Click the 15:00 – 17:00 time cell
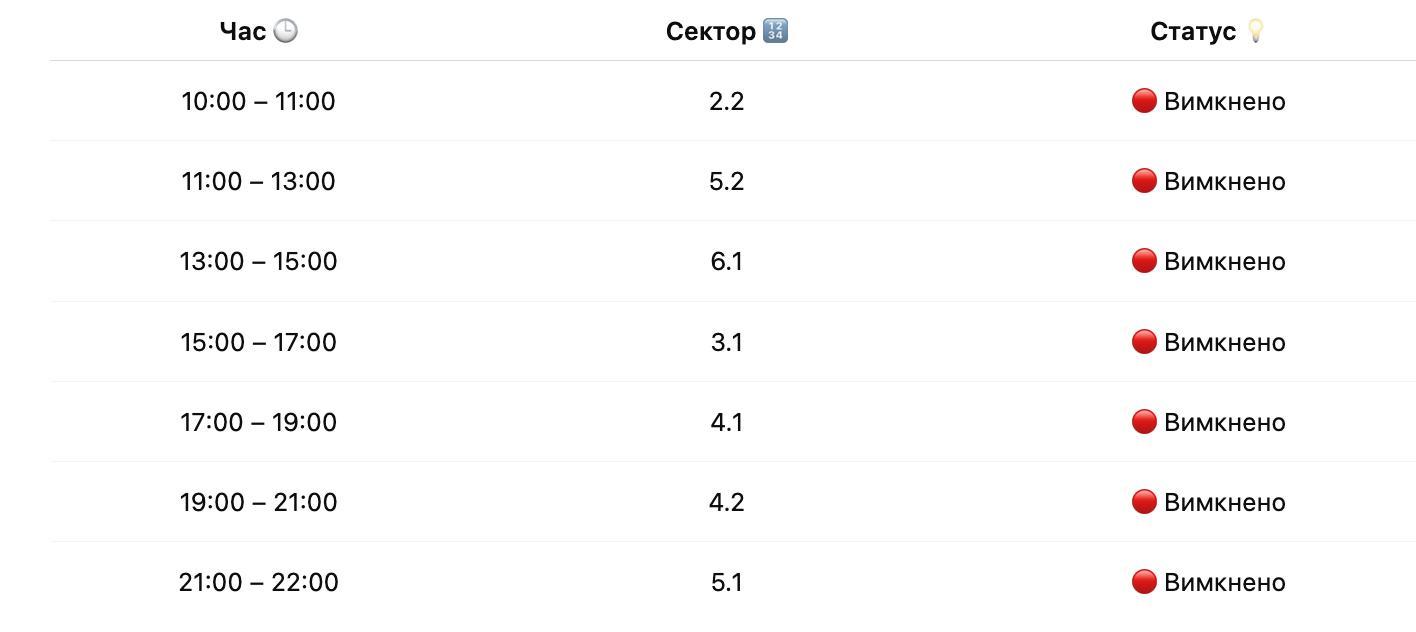Viewport: 1416px width, 632px height. pyautogui.click(x=259, y=342)
